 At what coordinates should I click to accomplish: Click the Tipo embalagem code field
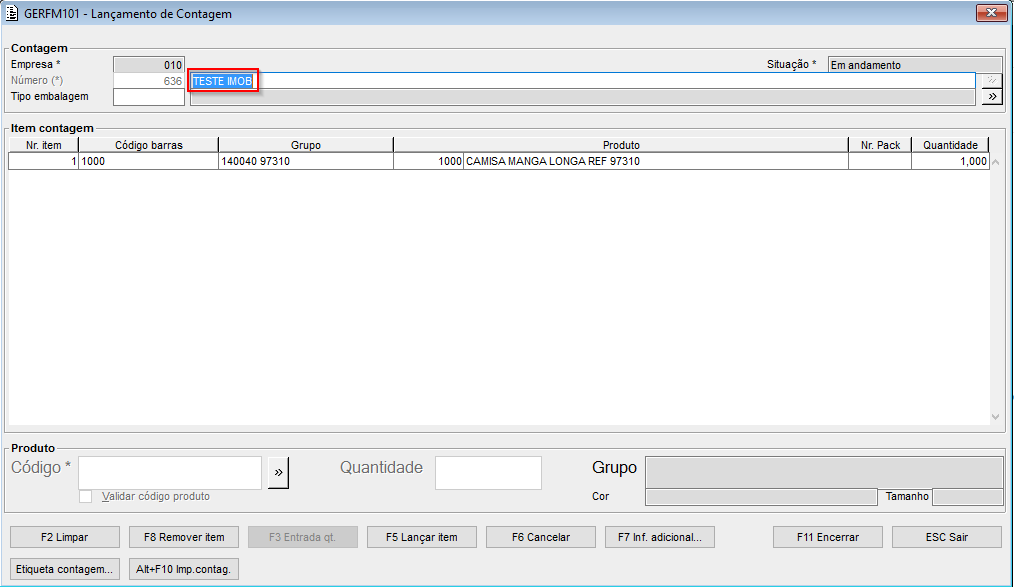point(149,97)
